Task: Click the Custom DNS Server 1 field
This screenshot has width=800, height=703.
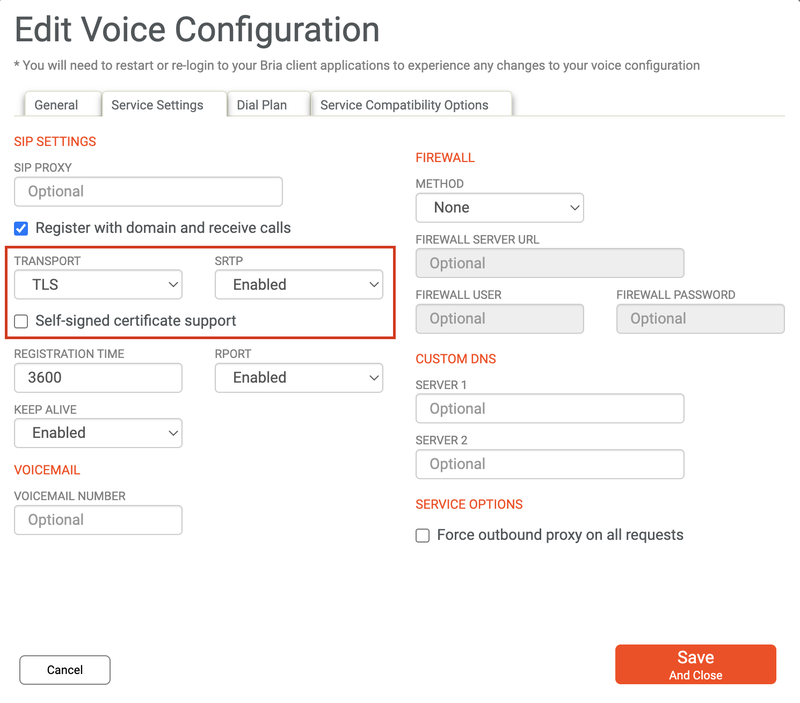Action: point(549,409)
